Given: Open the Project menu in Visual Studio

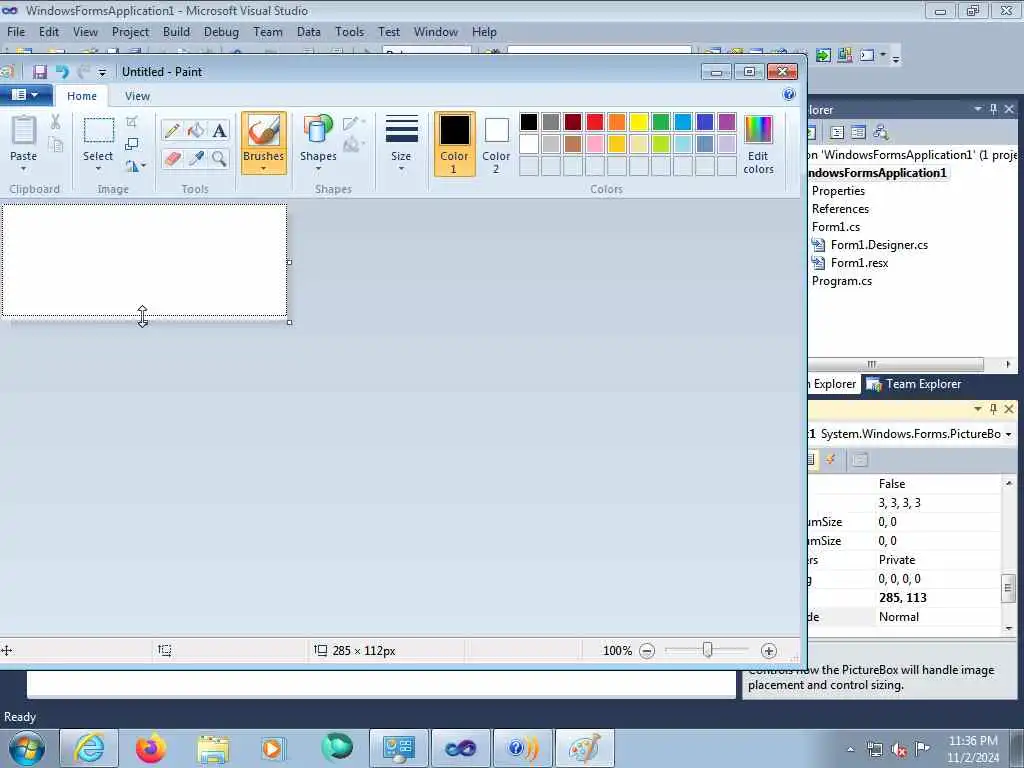Looking at the screenshot, I should pyautogui.click(x=130, y=32).
